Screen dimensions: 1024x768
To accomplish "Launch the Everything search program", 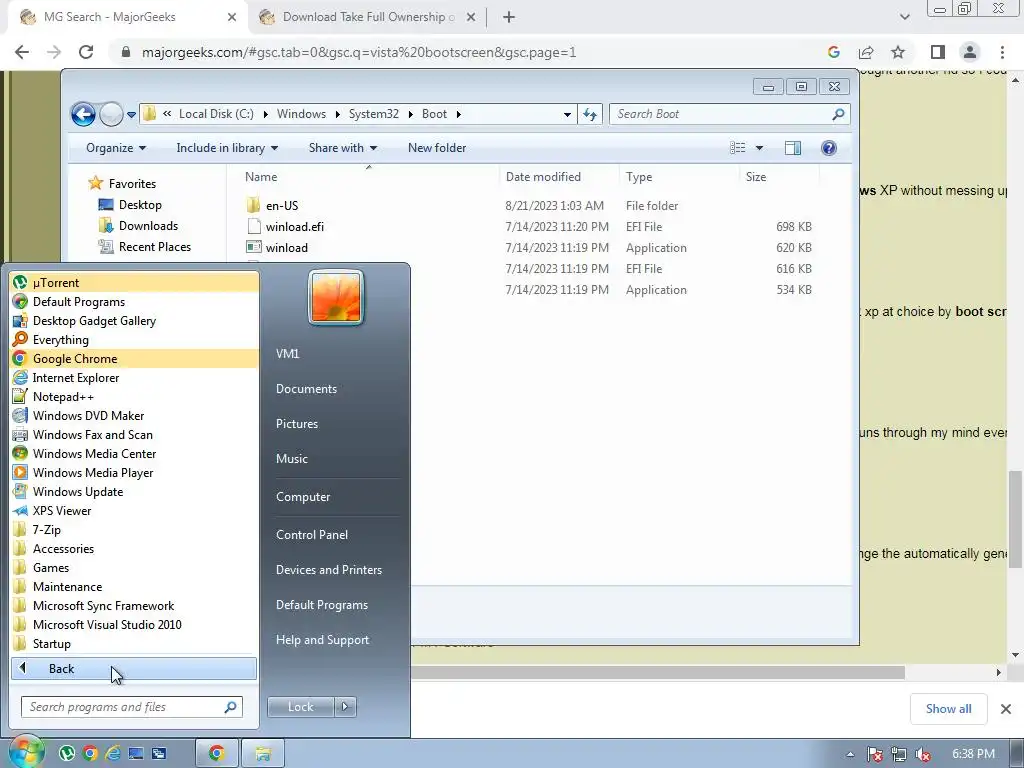I will coord(135,340).
